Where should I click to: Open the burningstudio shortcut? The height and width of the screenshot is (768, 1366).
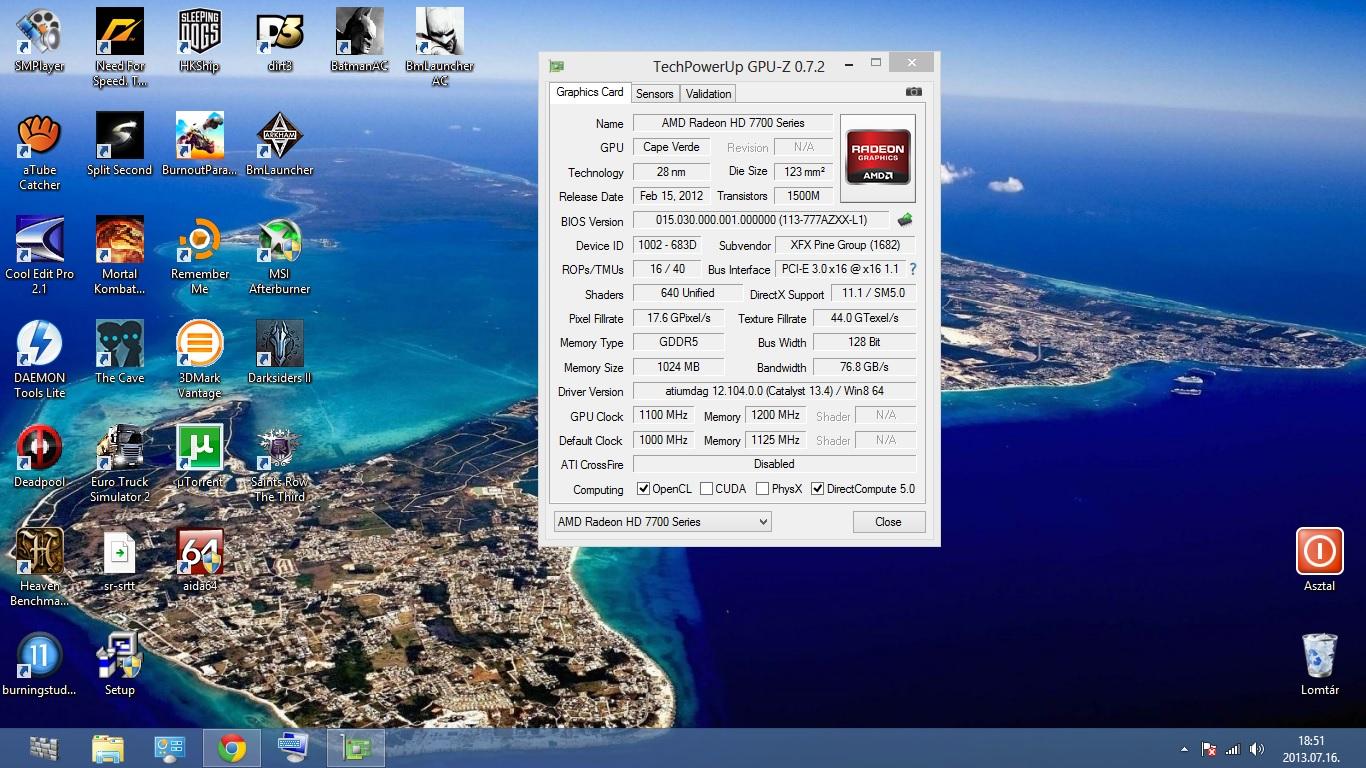pyautogui.click(x=40, y=664)
